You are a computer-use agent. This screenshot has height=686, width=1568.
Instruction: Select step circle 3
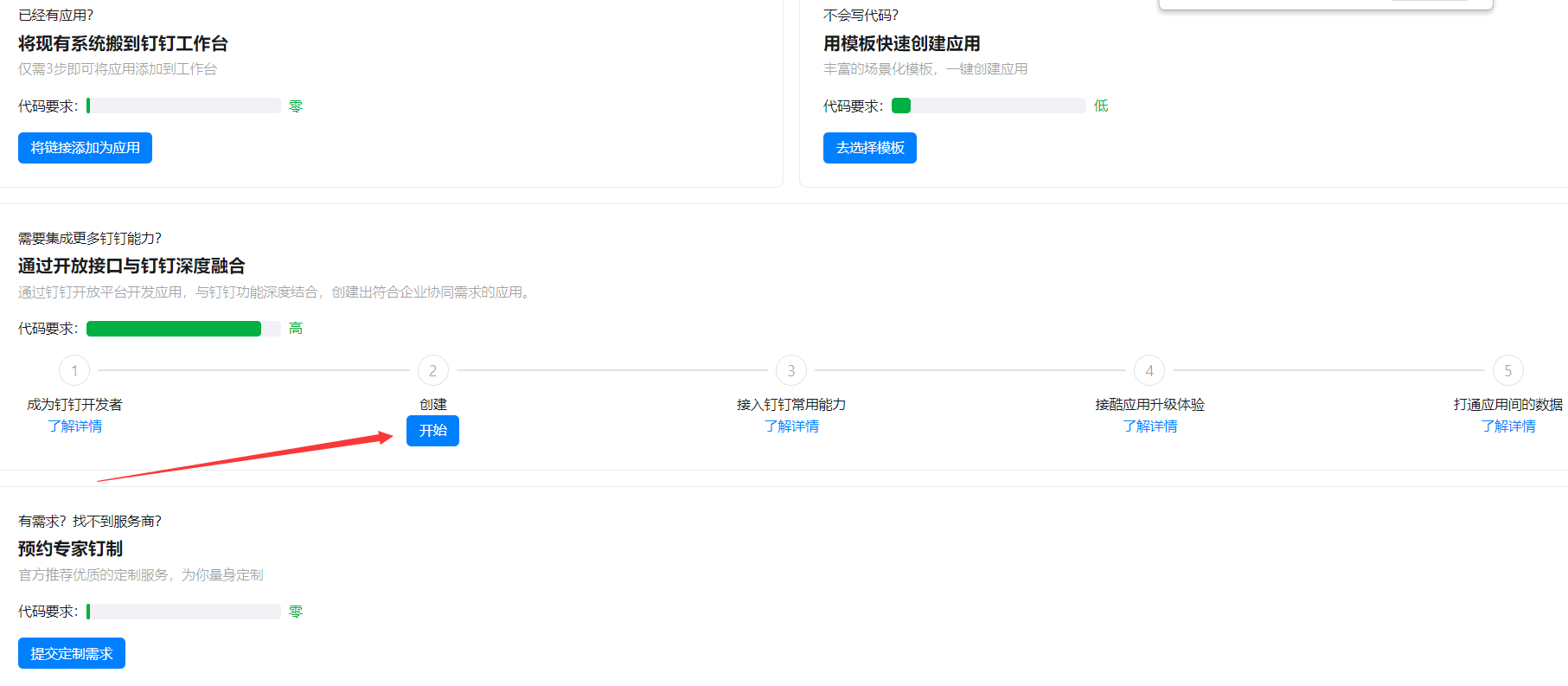pyautogui.click(x=791, y=370)
